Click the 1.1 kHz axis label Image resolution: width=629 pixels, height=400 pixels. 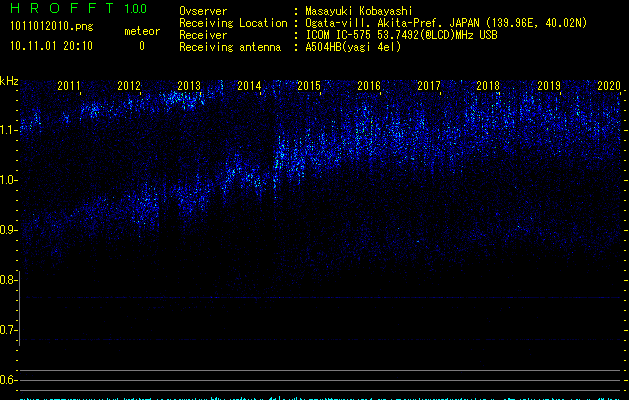(x=7, y=130)
